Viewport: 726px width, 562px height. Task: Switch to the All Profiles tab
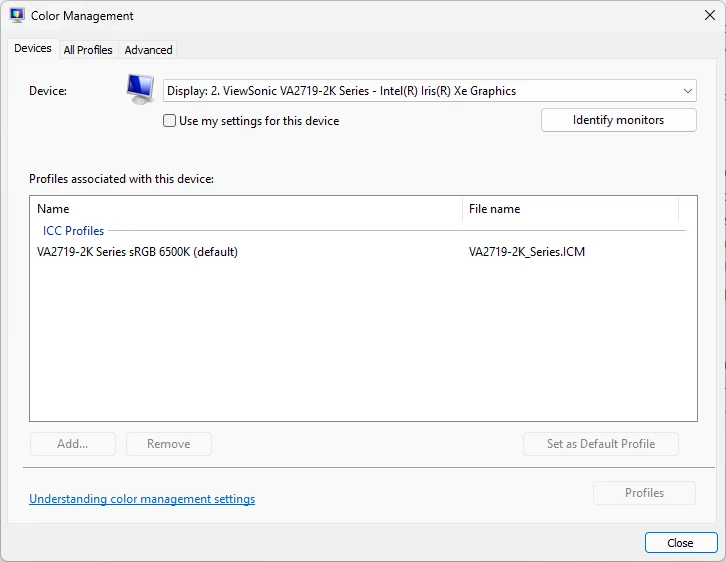tap(88, 50)
